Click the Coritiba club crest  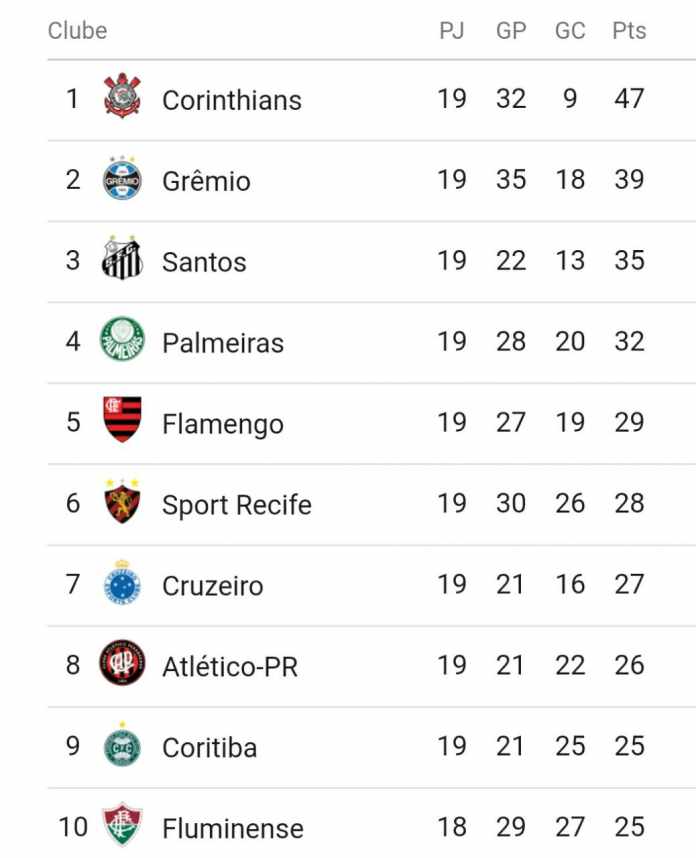coord(123,745)
